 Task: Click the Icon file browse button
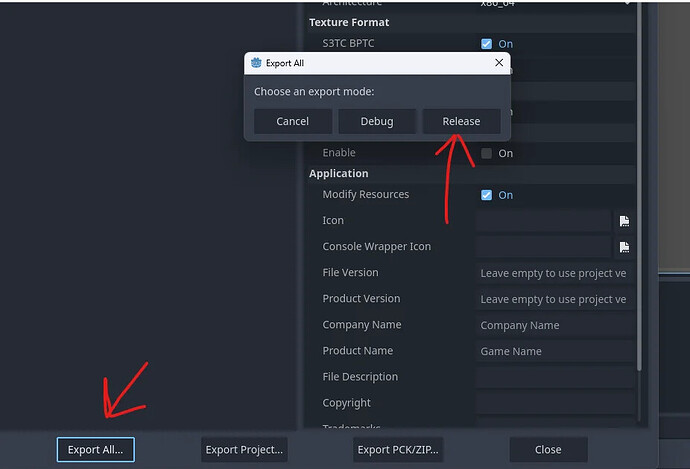tap(624, 221)
